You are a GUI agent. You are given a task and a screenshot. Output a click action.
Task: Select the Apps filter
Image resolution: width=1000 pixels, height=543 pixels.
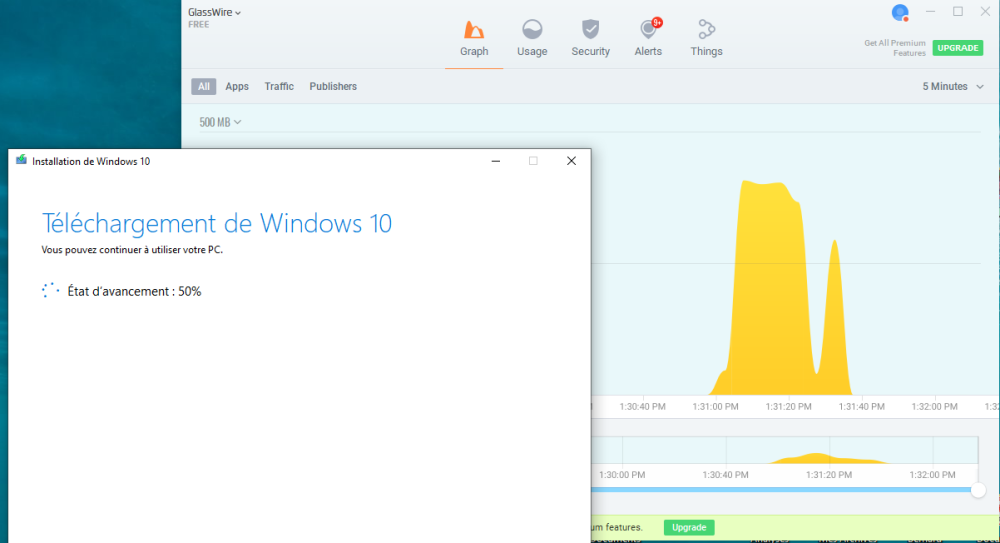(x=237, y=86)
